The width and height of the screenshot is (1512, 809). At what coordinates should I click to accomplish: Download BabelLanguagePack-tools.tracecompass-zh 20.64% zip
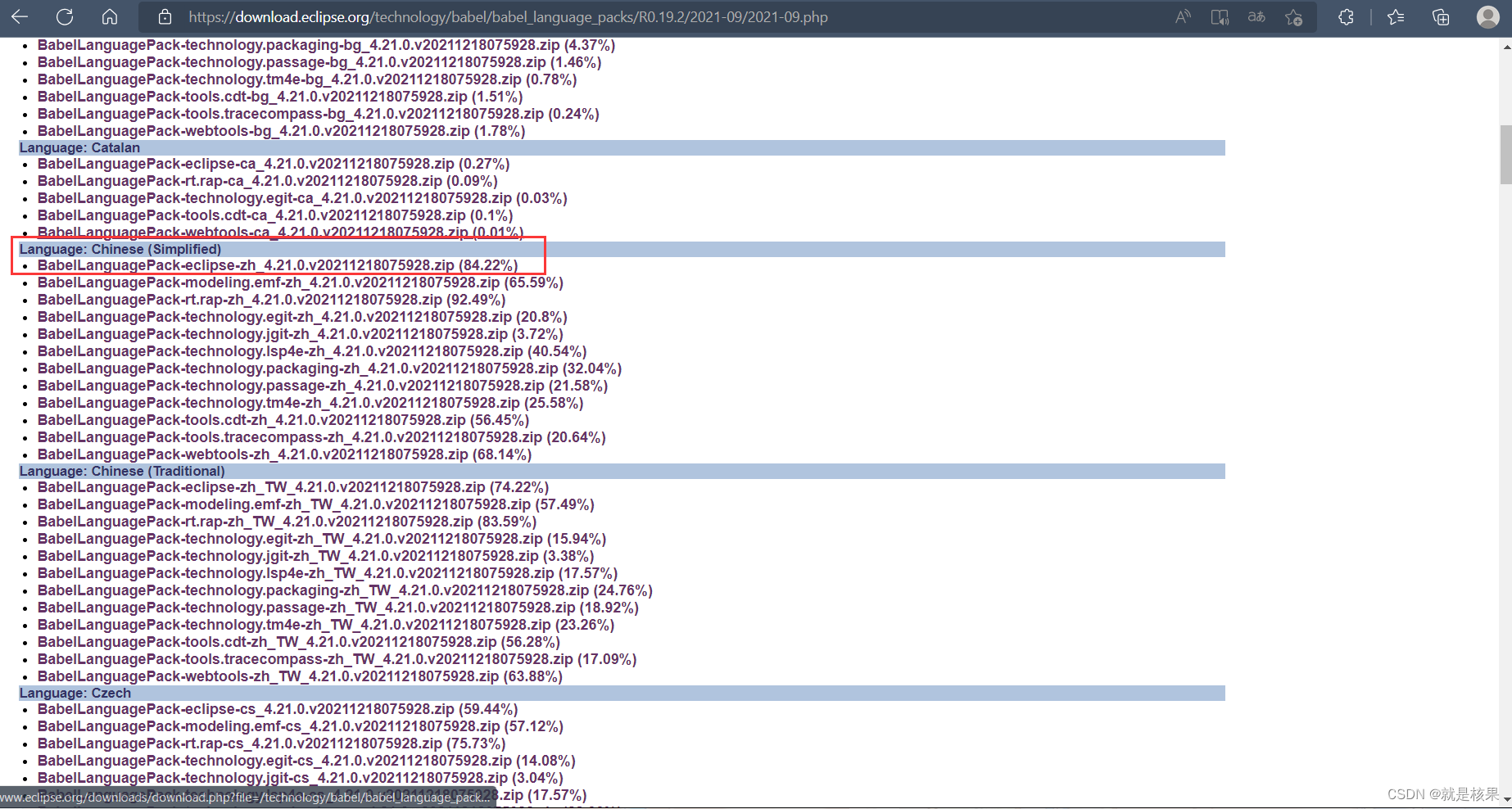(322, 437)
